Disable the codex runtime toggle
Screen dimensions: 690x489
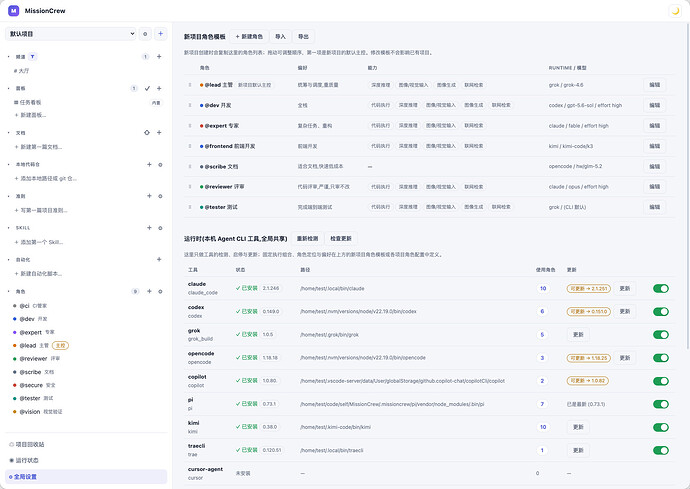(661, 312)
